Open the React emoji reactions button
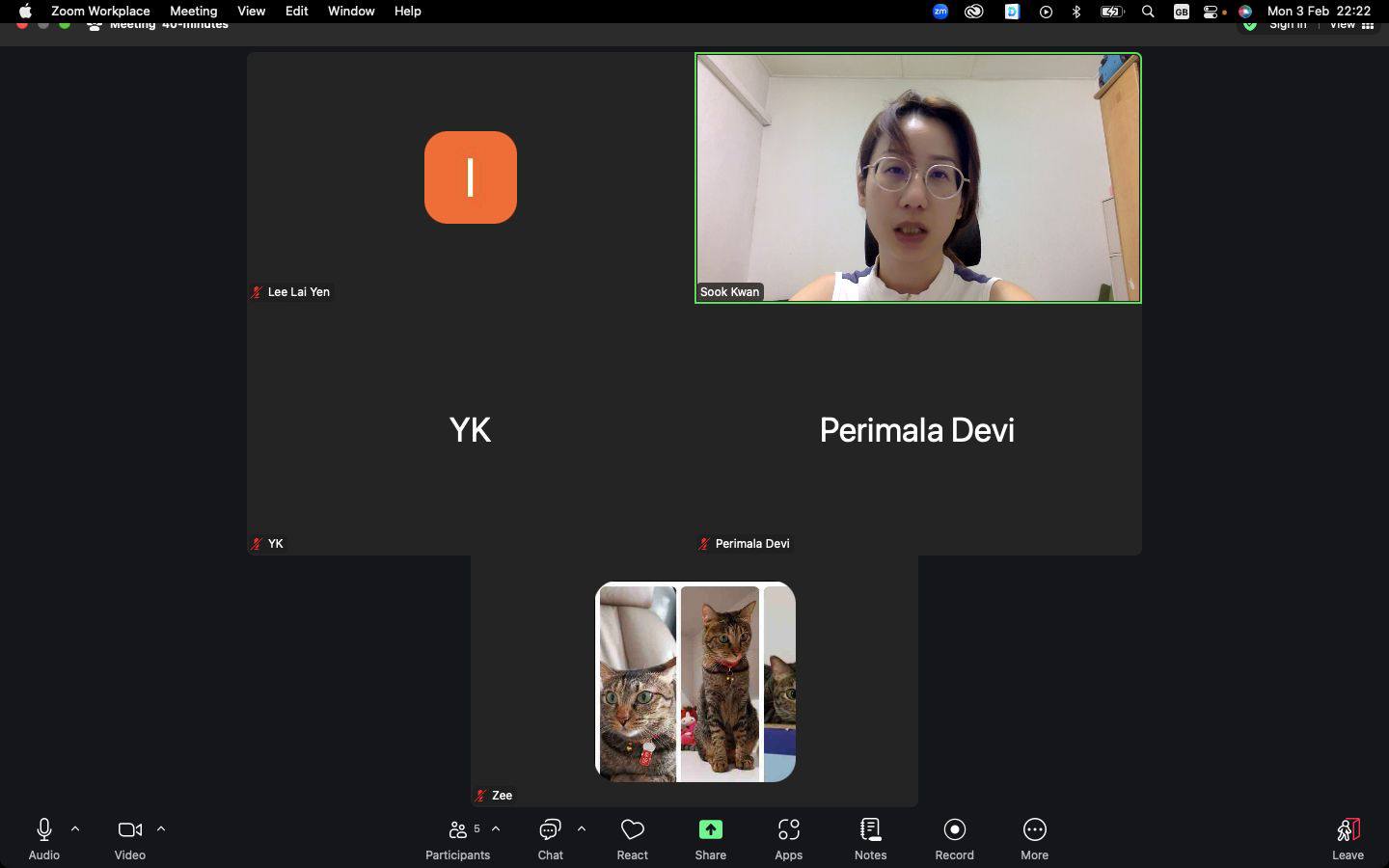This screenshot has height=868, width=1389. pos(632,838)
